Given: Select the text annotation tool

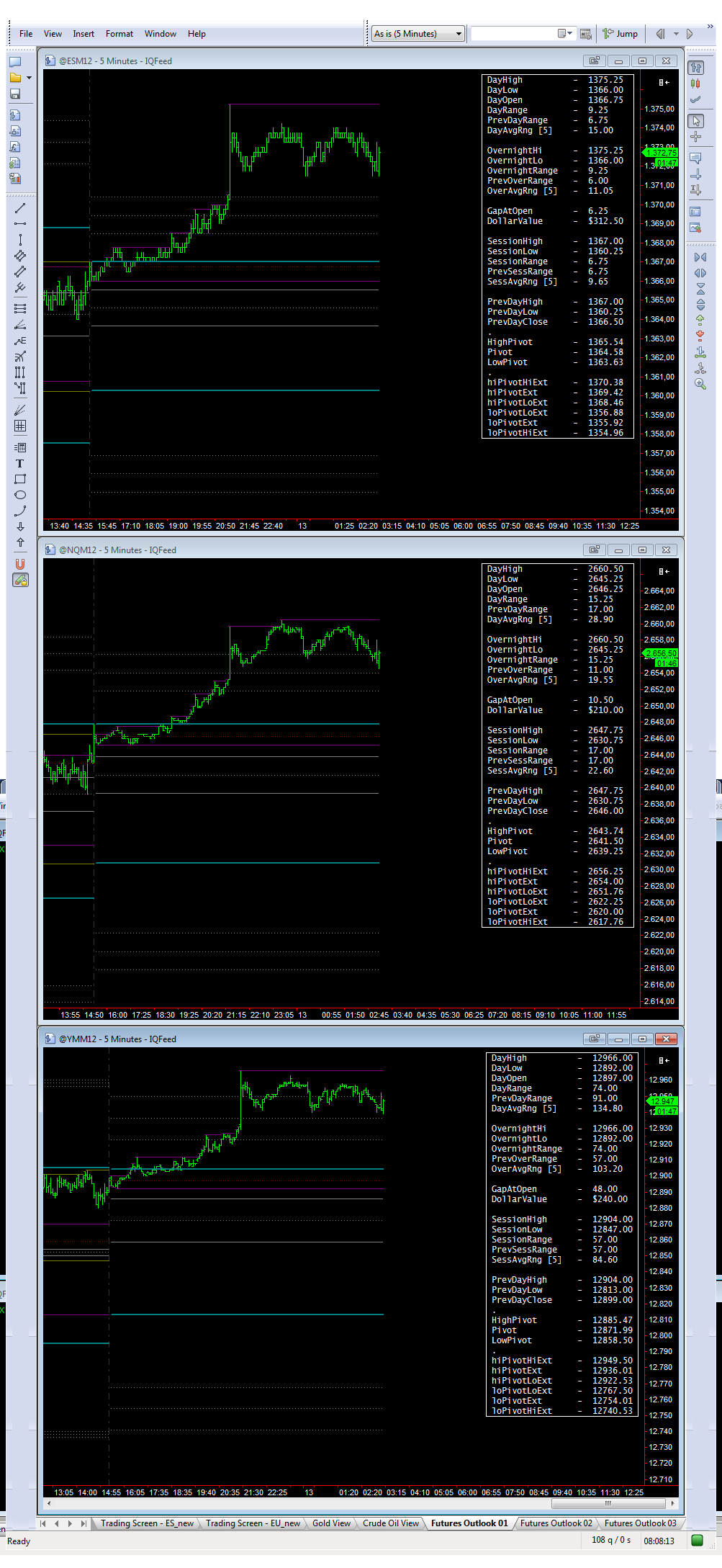Looking at the screenshot, I should (20, 463).
